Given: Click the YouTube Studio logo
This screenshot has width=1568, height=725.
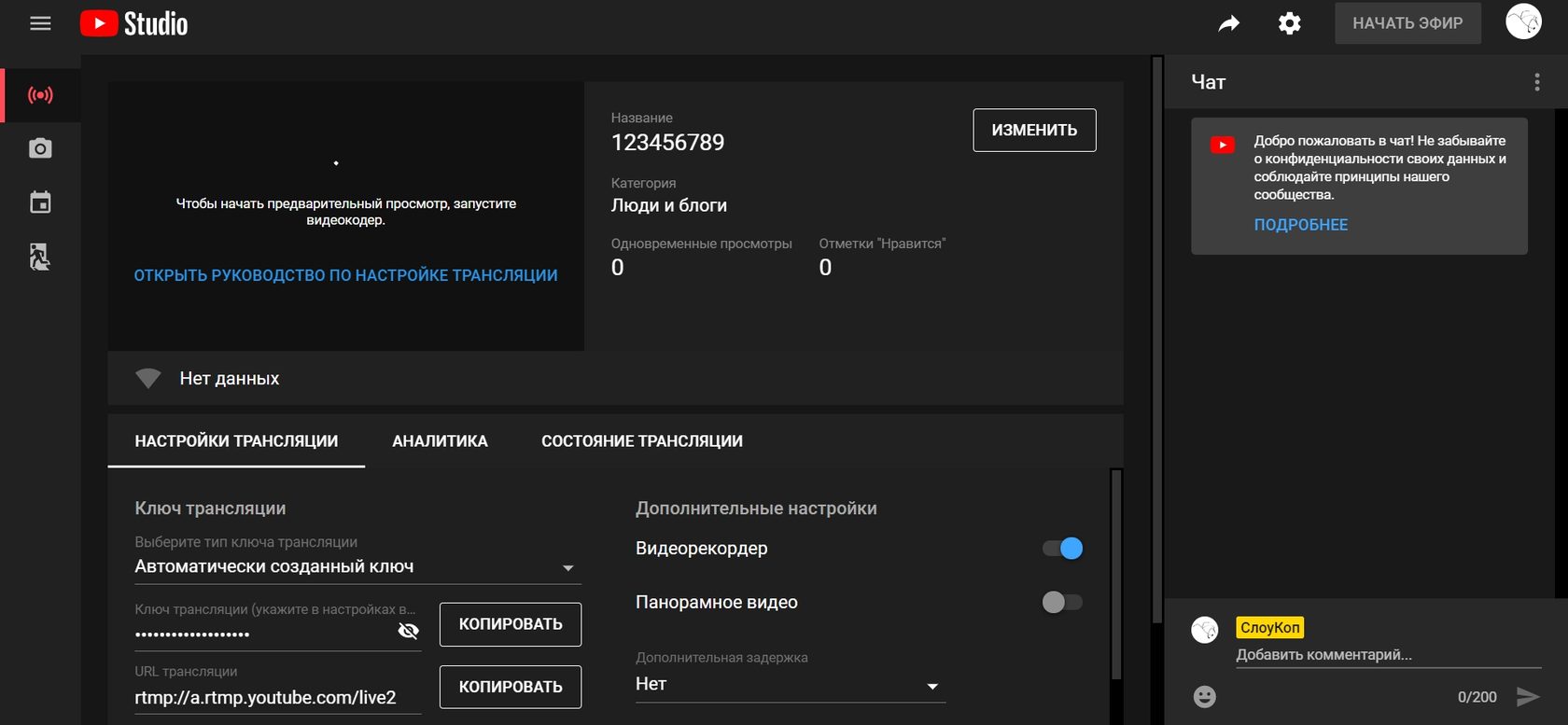Looking at the screenshot, I should (x=134, y=23).
